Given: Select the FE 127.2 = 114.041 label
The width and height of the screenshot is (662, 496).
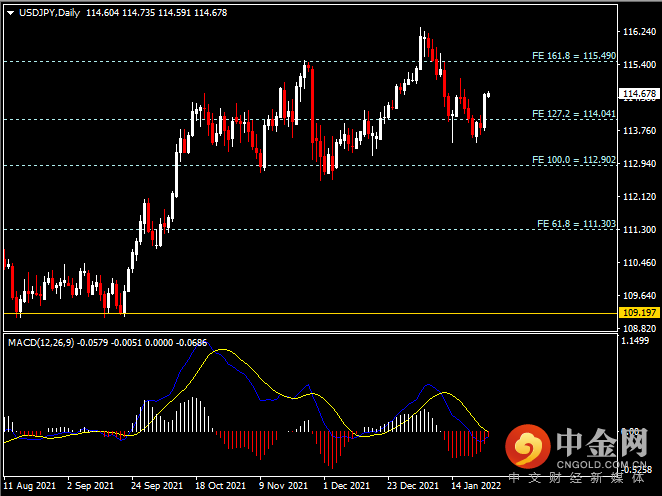Looking at the screenshot, I should 574,114.
